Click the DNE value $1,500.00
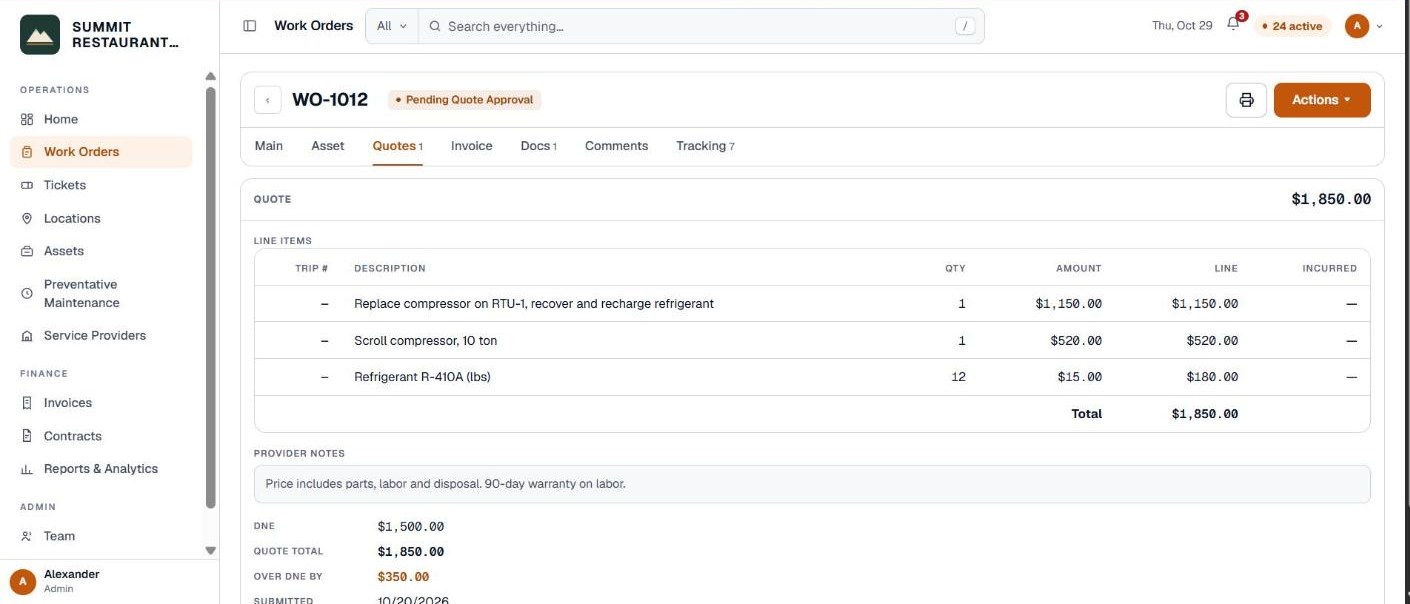Image resolution: width=1410 pixels, height=604 pixels. coord(411,527)
